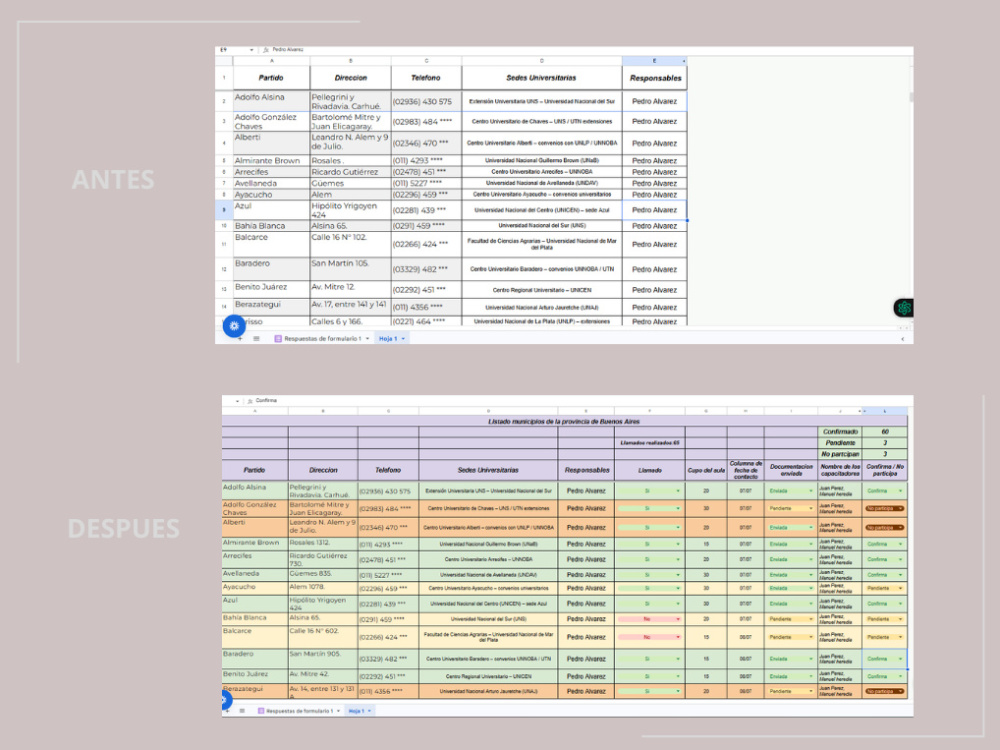Open the all-sheets list in the ANTES sheet
Viewport: 1000px width, 750px height.
pos(256,339)
